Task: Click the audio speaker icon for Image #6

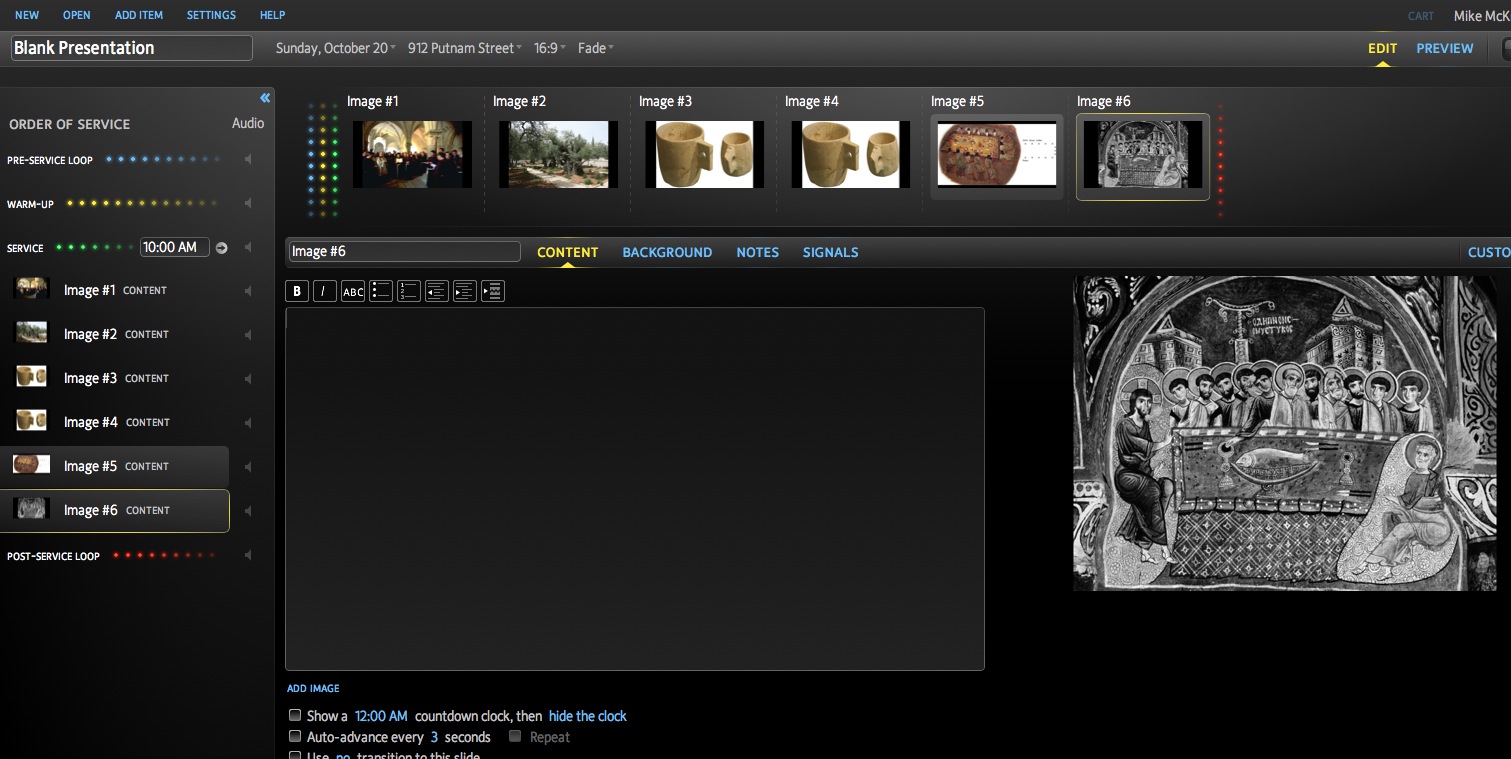Action: click(x=248, y=511)
